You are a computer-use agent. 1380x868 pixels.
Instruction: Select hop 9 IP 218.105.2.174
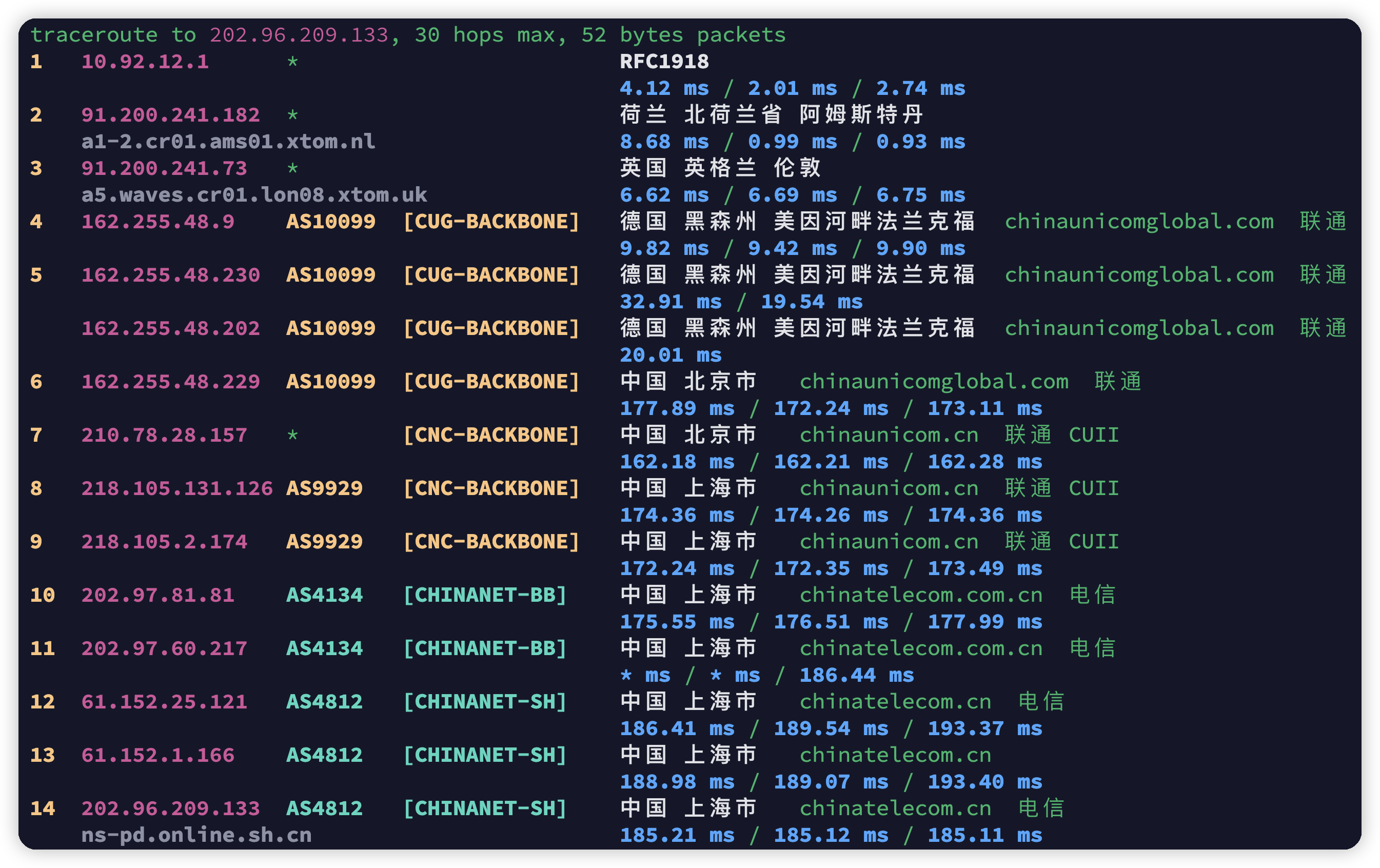click(165, 541)
